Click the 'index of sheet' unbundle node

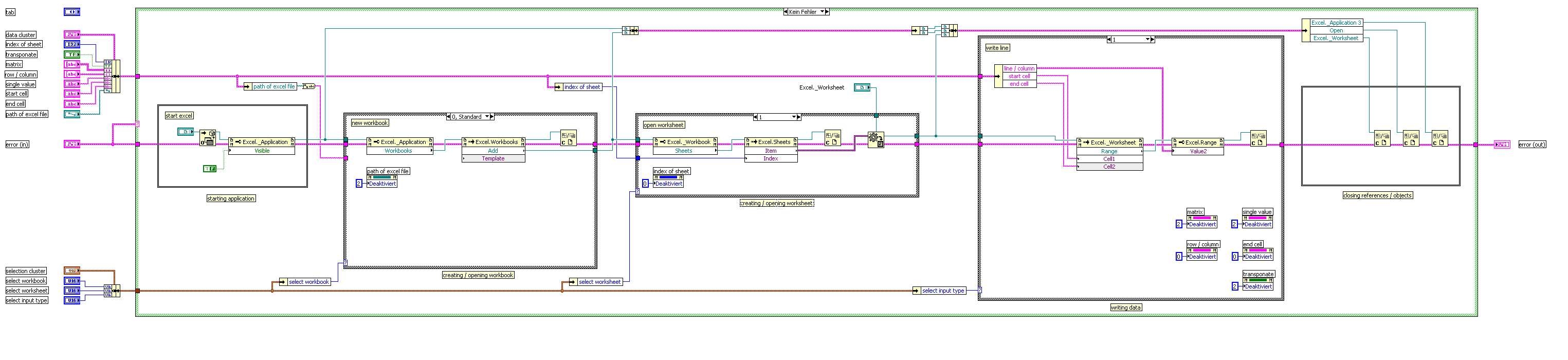point(578,87)
